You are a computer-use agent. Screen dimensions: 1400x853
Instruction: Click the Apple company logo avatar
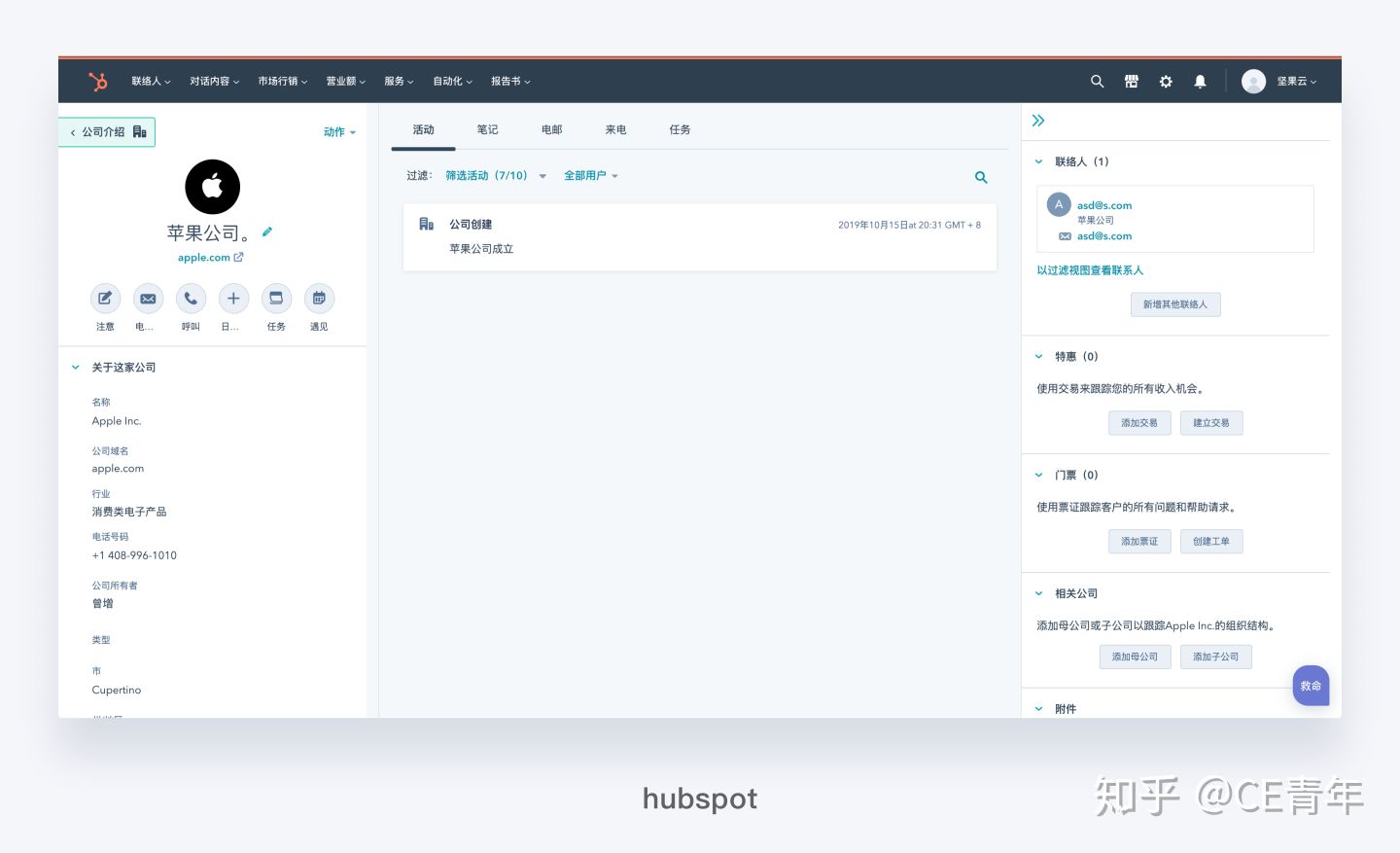212,187
